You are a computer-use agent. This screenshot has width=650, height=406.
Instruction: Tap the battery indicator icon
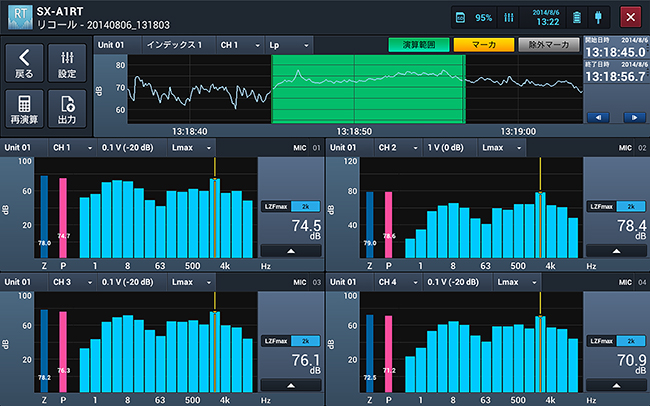[x=577, y=17]
